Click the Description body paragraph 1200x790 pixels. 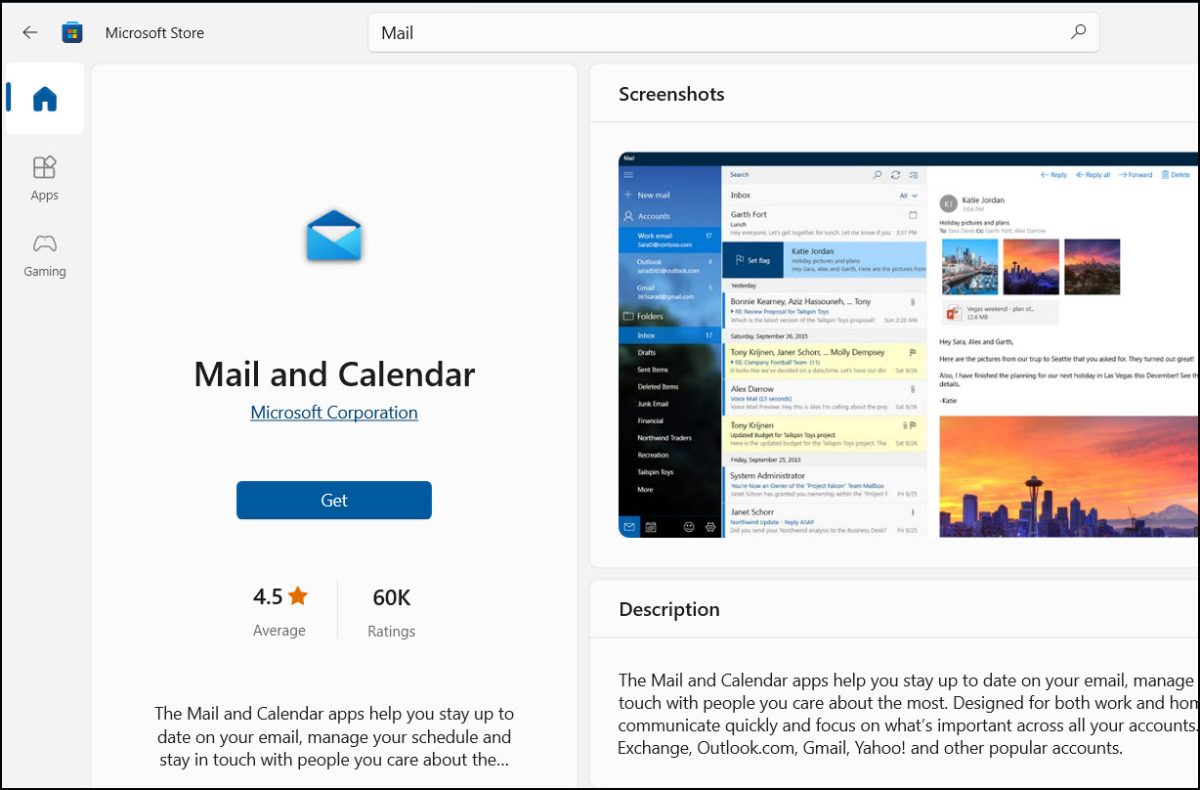(908, 714)
